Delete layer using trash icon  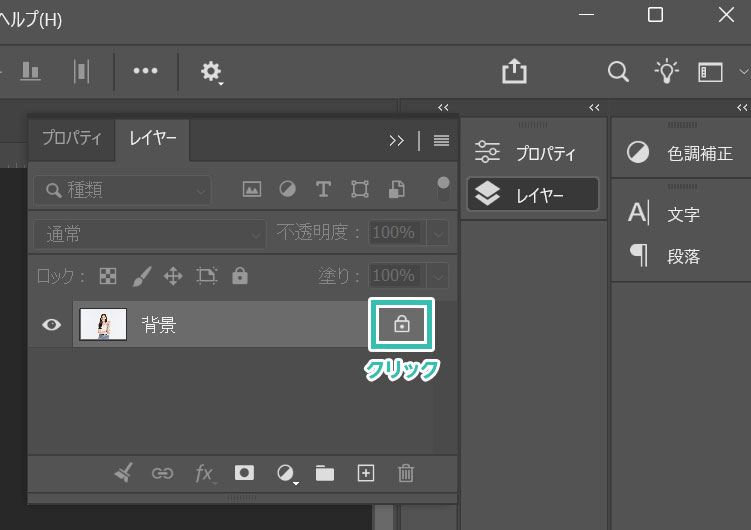click(406, 473)
